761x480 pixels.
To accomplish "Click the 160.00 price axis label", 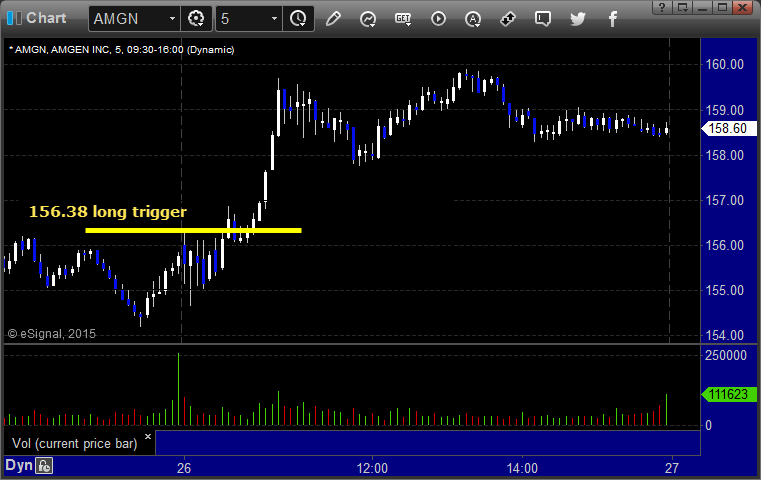I will pos(725,64).
